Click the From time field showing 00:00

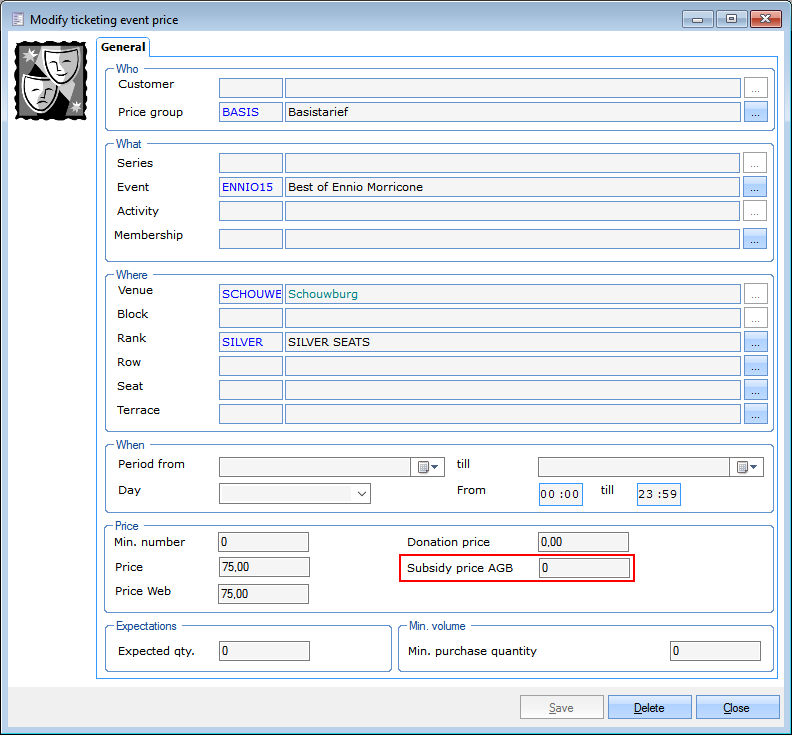pos(560,494)
